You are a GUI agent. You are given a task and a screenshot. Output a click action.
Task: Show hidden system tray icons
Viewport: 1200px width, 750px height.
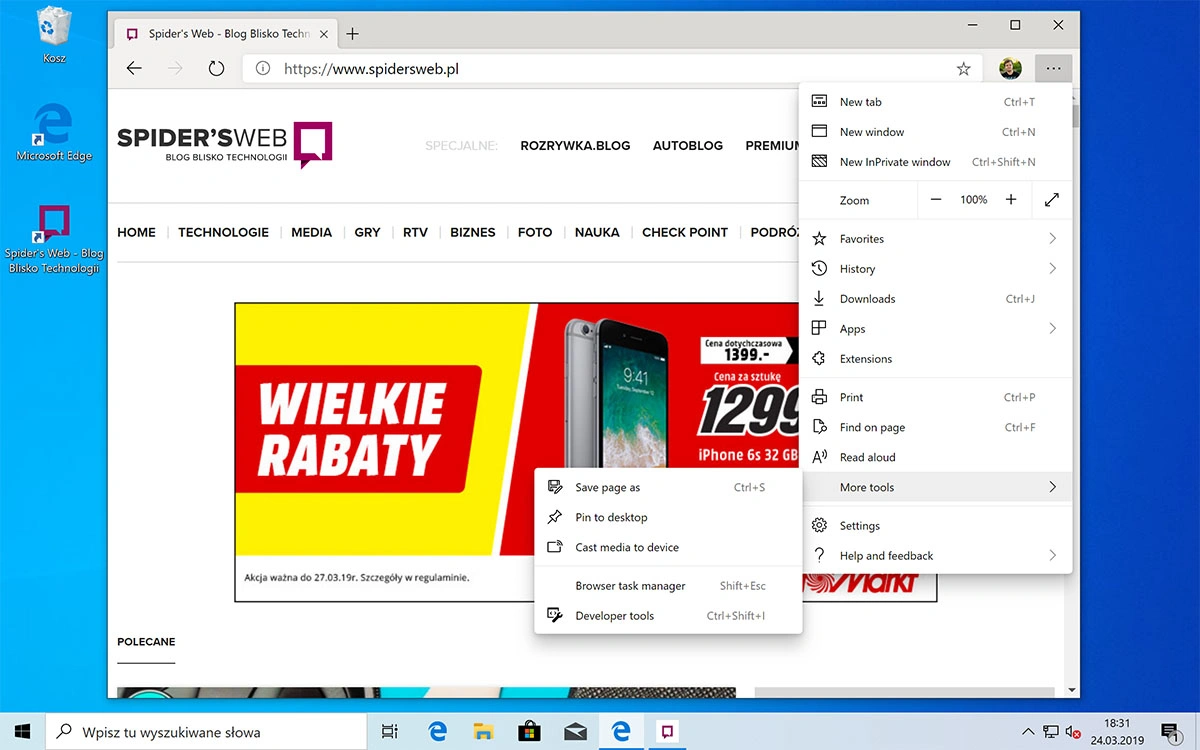(x=1027, y=732)
